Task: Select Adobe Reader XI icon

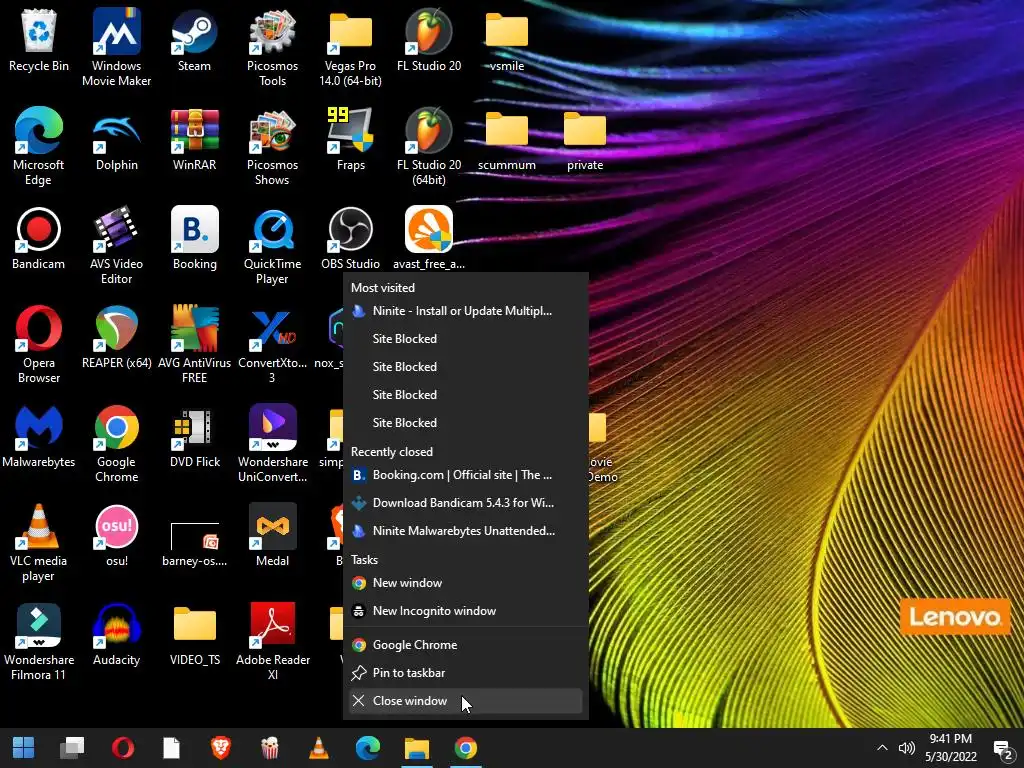Action: 272,642
